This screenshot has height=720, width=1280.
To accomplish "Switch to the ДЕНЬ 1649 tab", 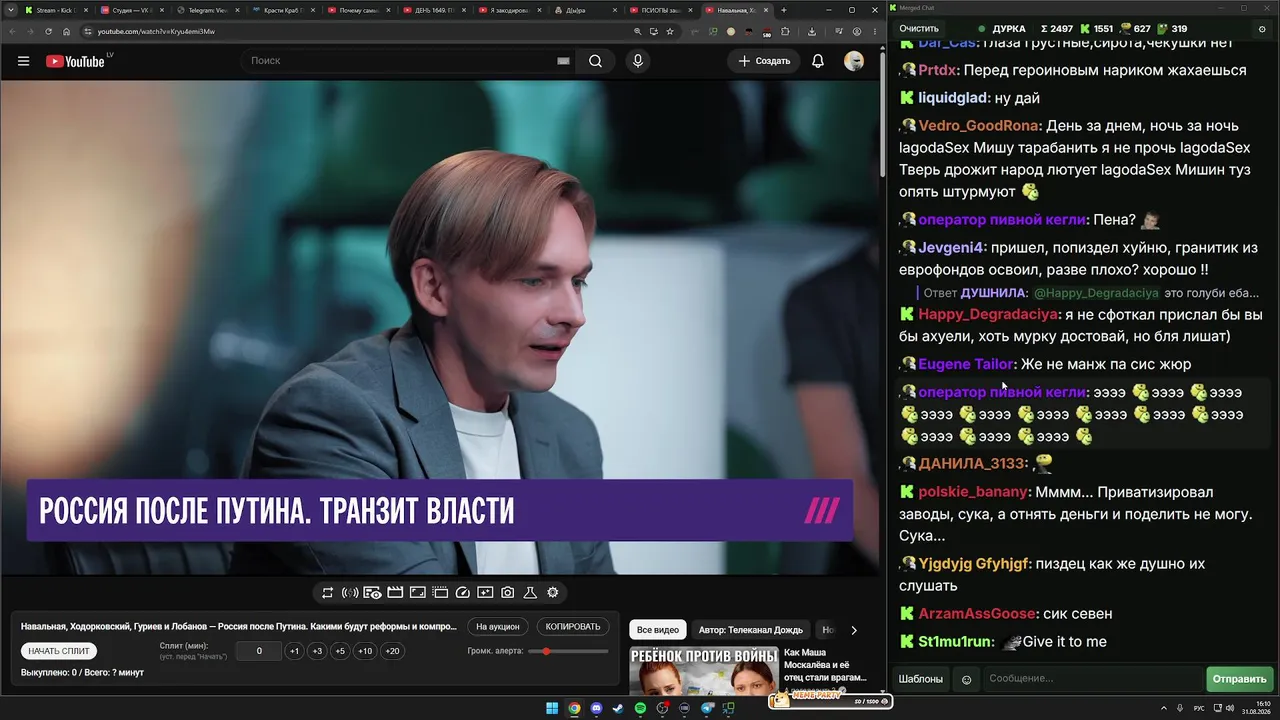I will [434, 10].
